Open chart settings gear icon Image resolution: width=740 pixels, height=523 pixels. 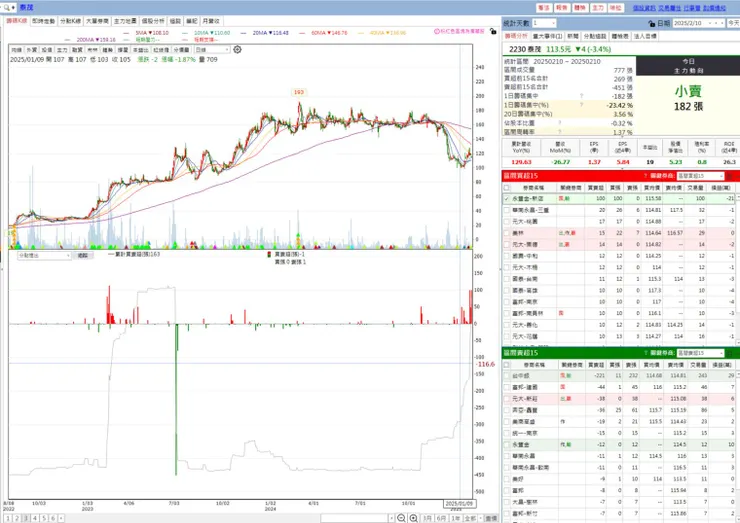[x=237, y=50]
